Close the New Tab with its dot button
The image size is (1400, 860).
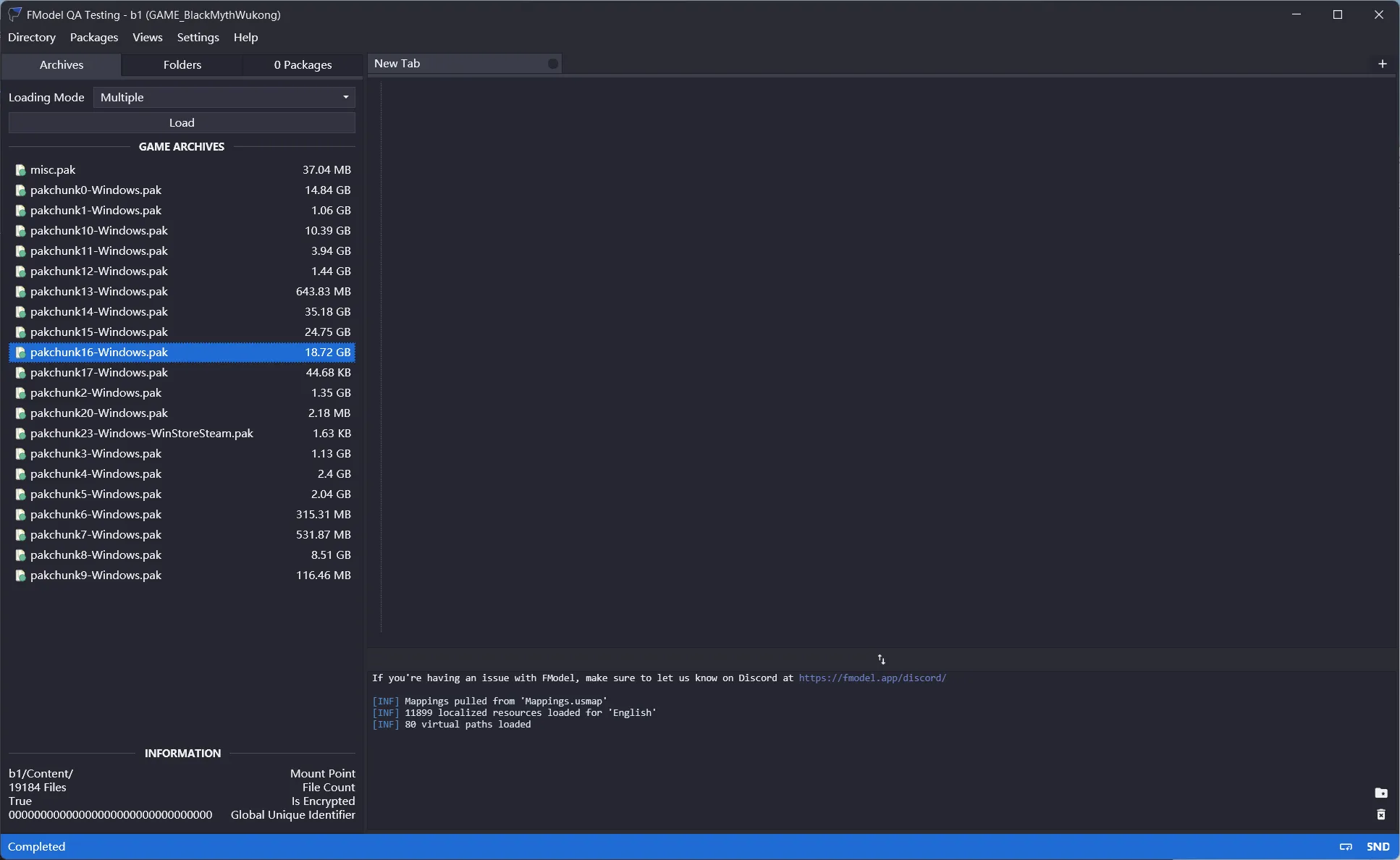553,64
